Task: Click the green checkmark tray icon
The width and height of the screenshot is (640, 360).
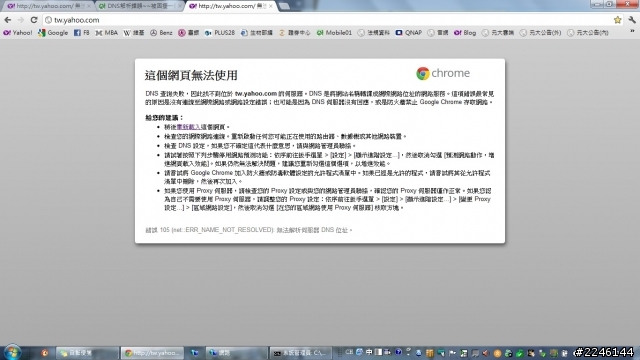Action: coord(520,353)
